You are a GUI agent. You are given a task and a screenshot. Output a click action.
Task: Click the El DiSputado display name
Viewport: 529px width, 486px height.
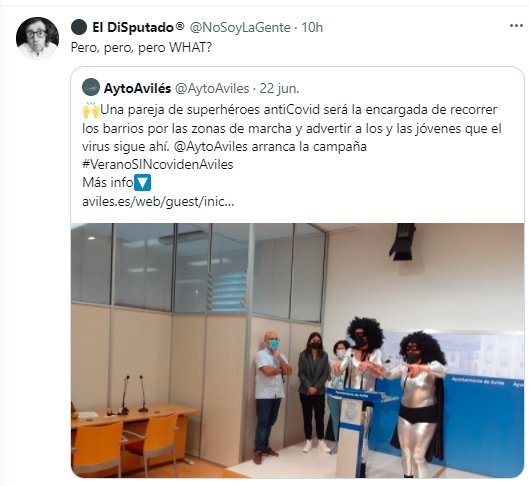(133, 27)
